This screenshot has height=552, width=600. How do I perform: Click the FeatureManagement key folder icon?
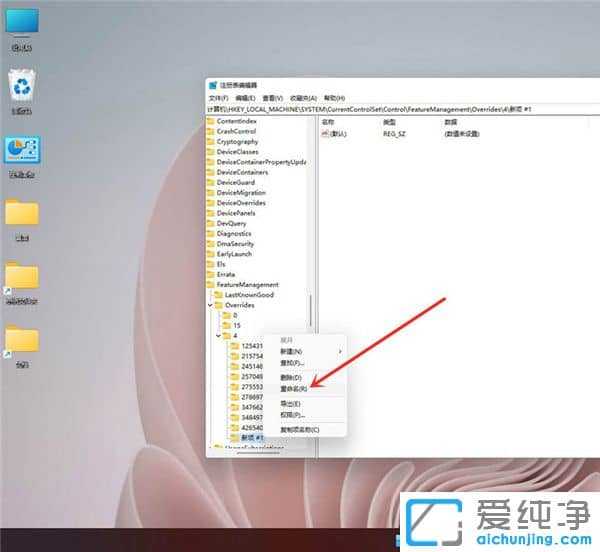210,285
